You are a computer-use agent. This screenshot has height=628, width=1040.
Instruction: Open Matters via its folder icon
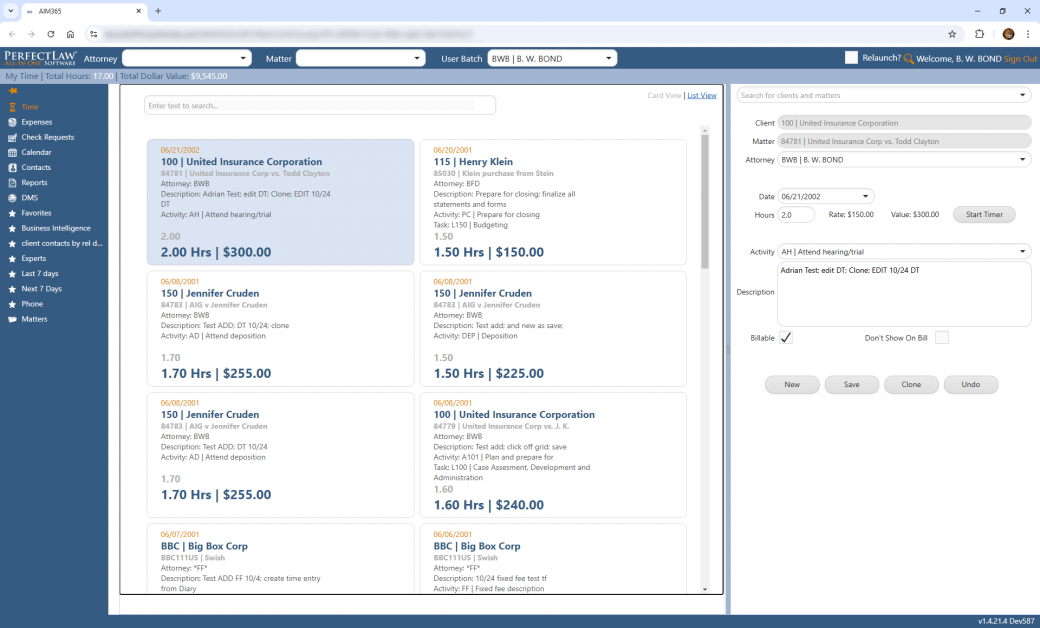click(12, 319)
